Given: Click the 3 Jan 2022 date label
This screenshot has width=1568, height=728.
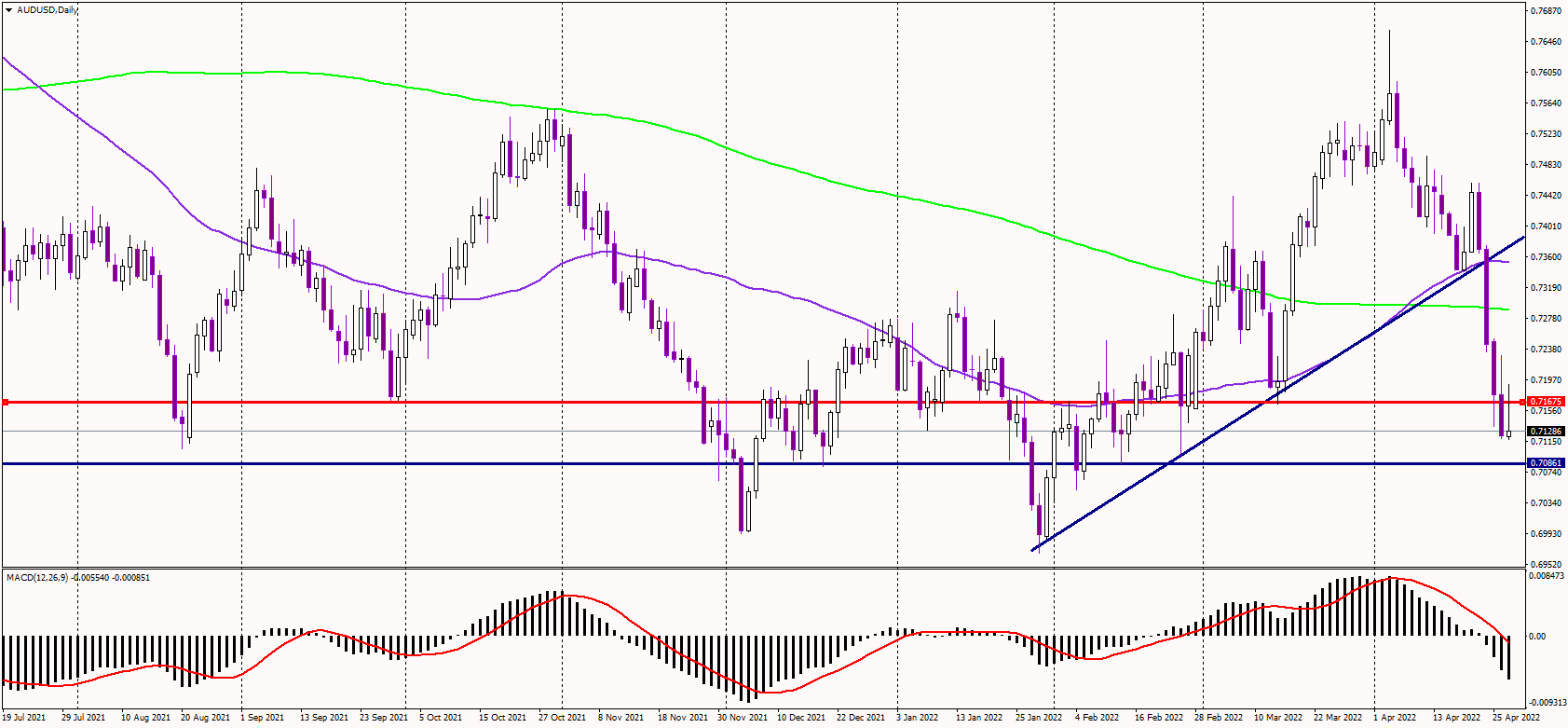Looking at the screenshot, I should pyautogui.click(x=917, y=718).
